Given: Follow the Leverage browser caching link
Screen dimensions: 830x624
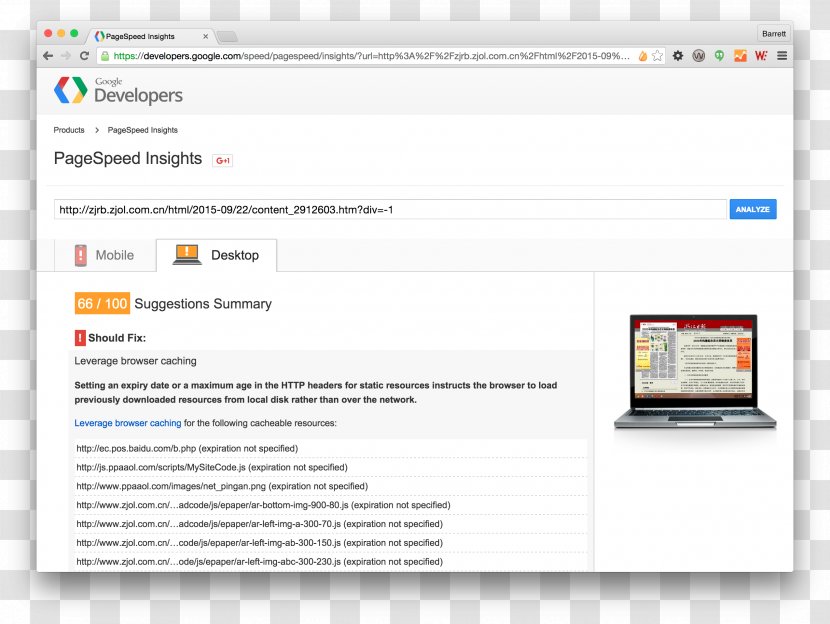Looking at the screenshot, I should [x=128, y=423].
